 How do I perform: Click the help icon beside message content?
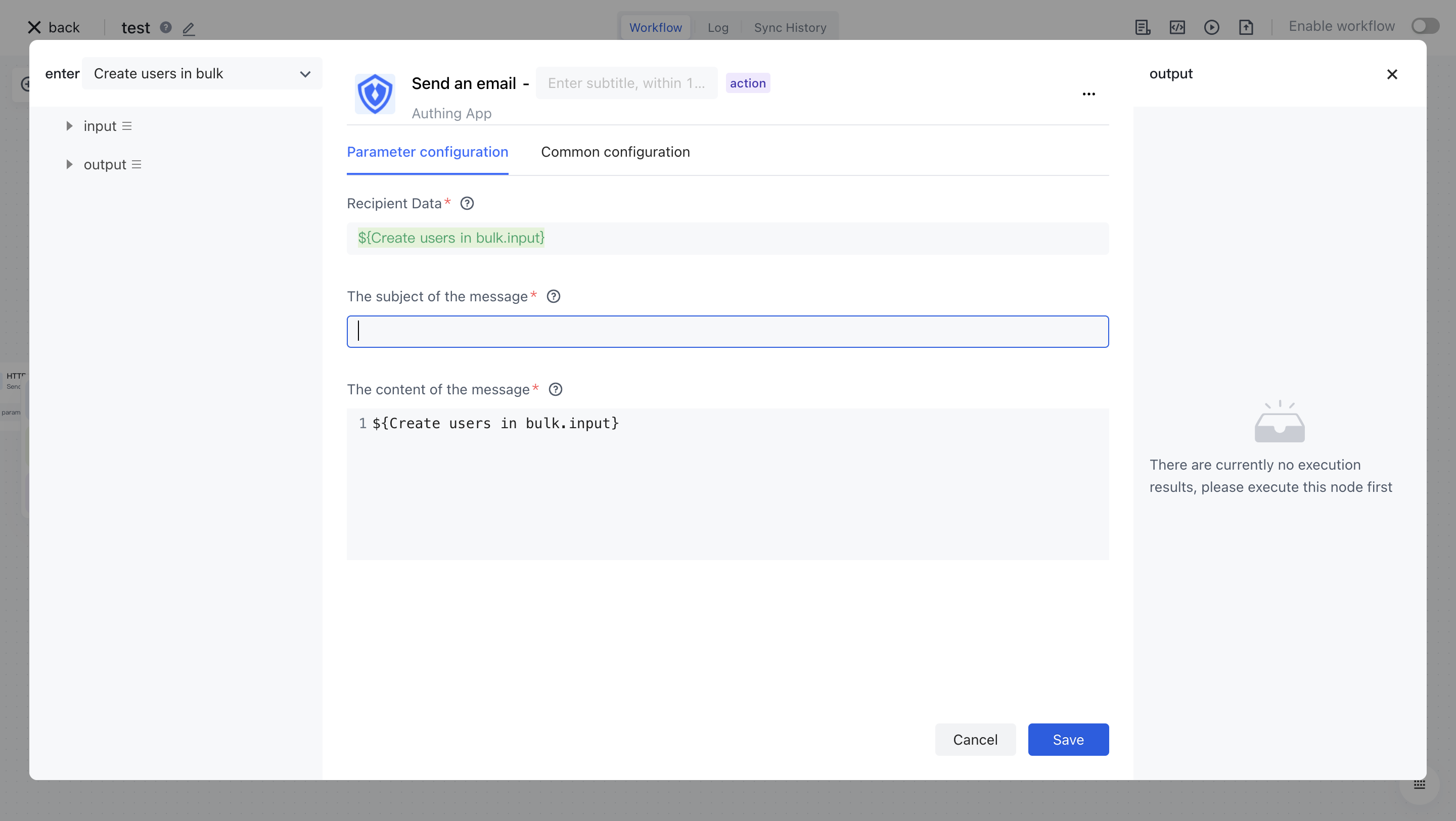(x=556, y=390)
